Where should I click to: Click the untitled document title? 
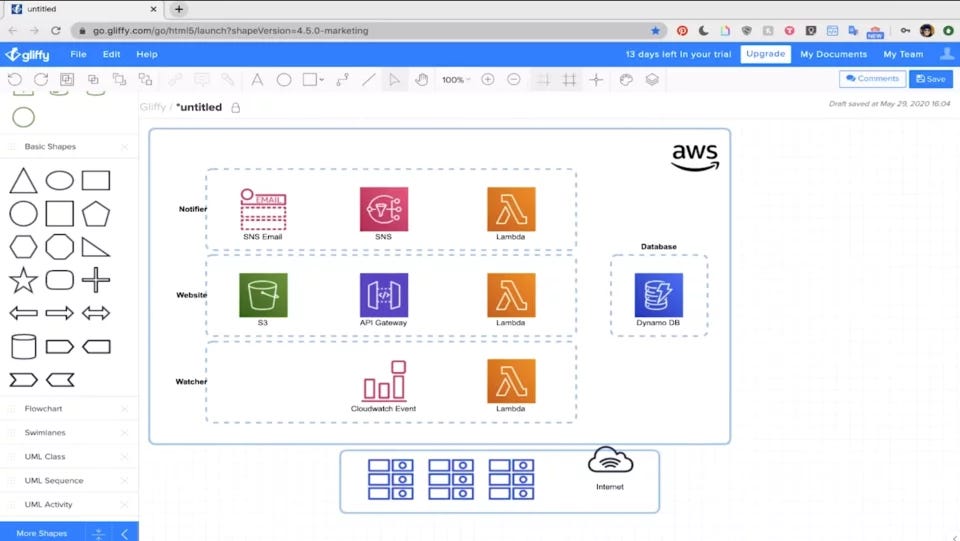[x=199, y=107]
